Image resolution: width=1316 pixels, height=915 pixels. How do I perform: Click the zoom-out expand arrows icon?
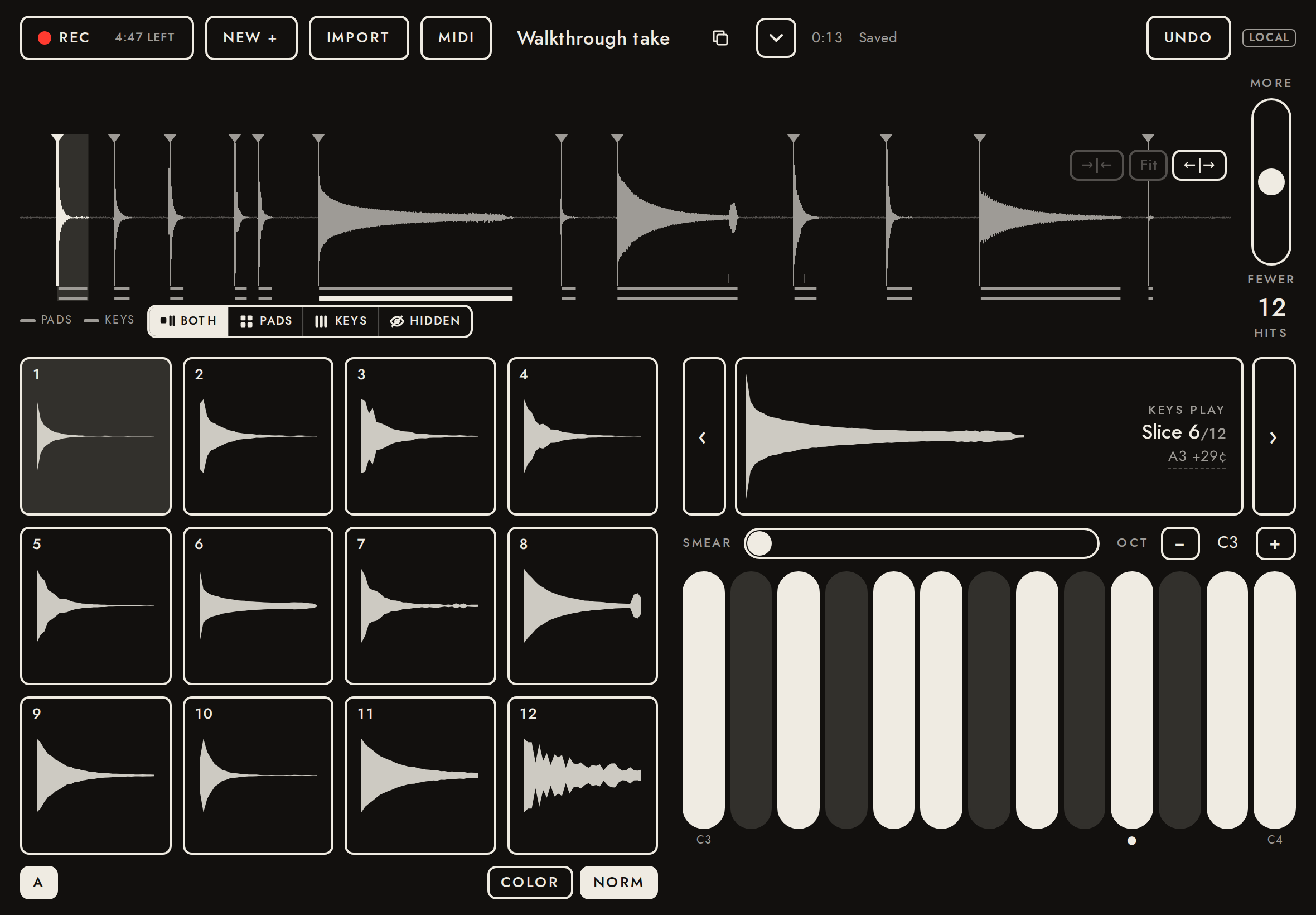coord(1199,165)
